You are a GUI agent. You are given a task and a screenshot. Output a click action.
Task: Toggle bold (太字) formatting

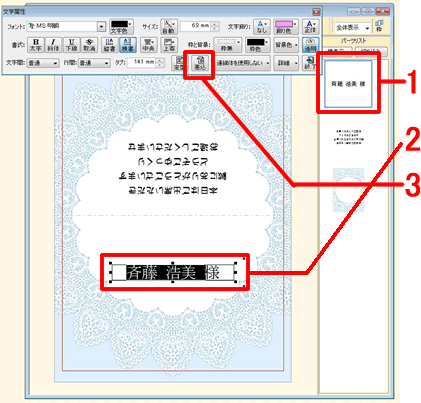click(36, 45)
